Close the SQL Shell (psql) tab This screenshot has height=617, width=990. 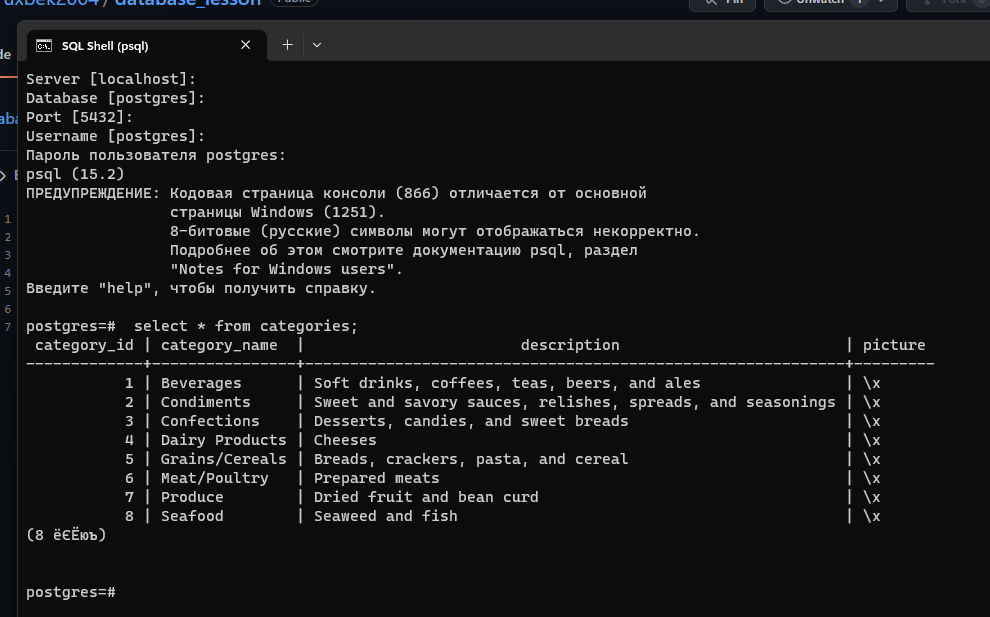pyautogui.click(x=245, y=45)
